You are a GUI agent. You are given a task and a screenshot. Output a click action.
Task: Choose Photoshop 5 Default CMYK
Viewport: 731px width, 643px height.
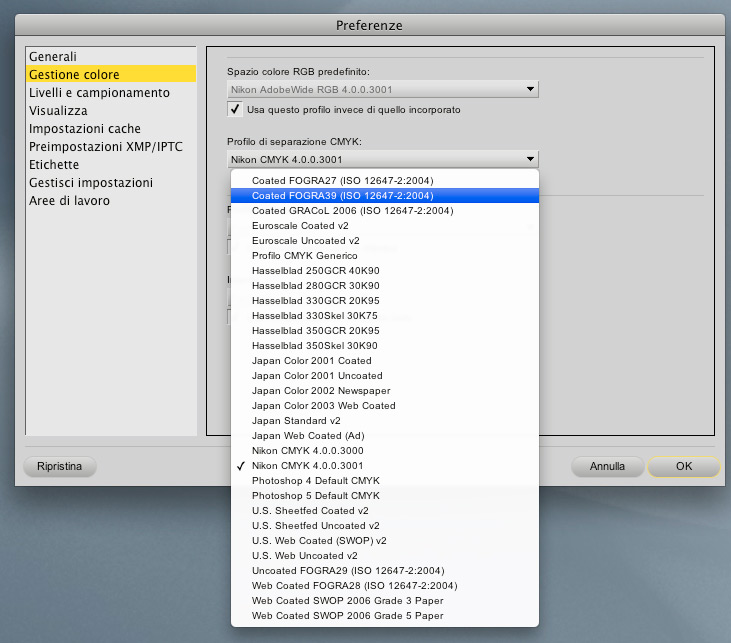pyautogui.click(x=385, y=495)
